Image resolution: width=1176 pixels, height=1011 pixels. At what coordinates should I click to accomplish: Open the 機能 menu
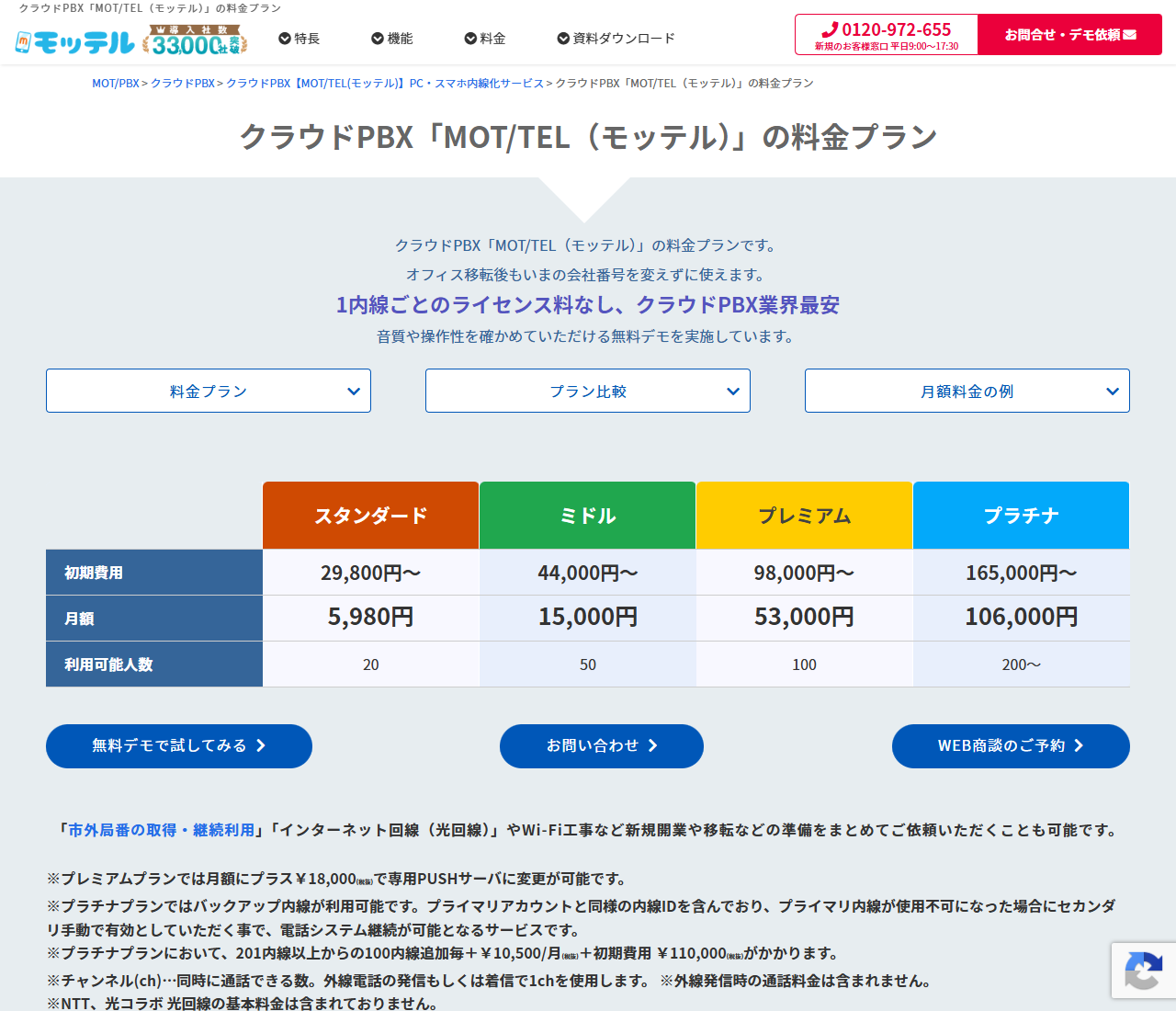[x=392, y=39]
